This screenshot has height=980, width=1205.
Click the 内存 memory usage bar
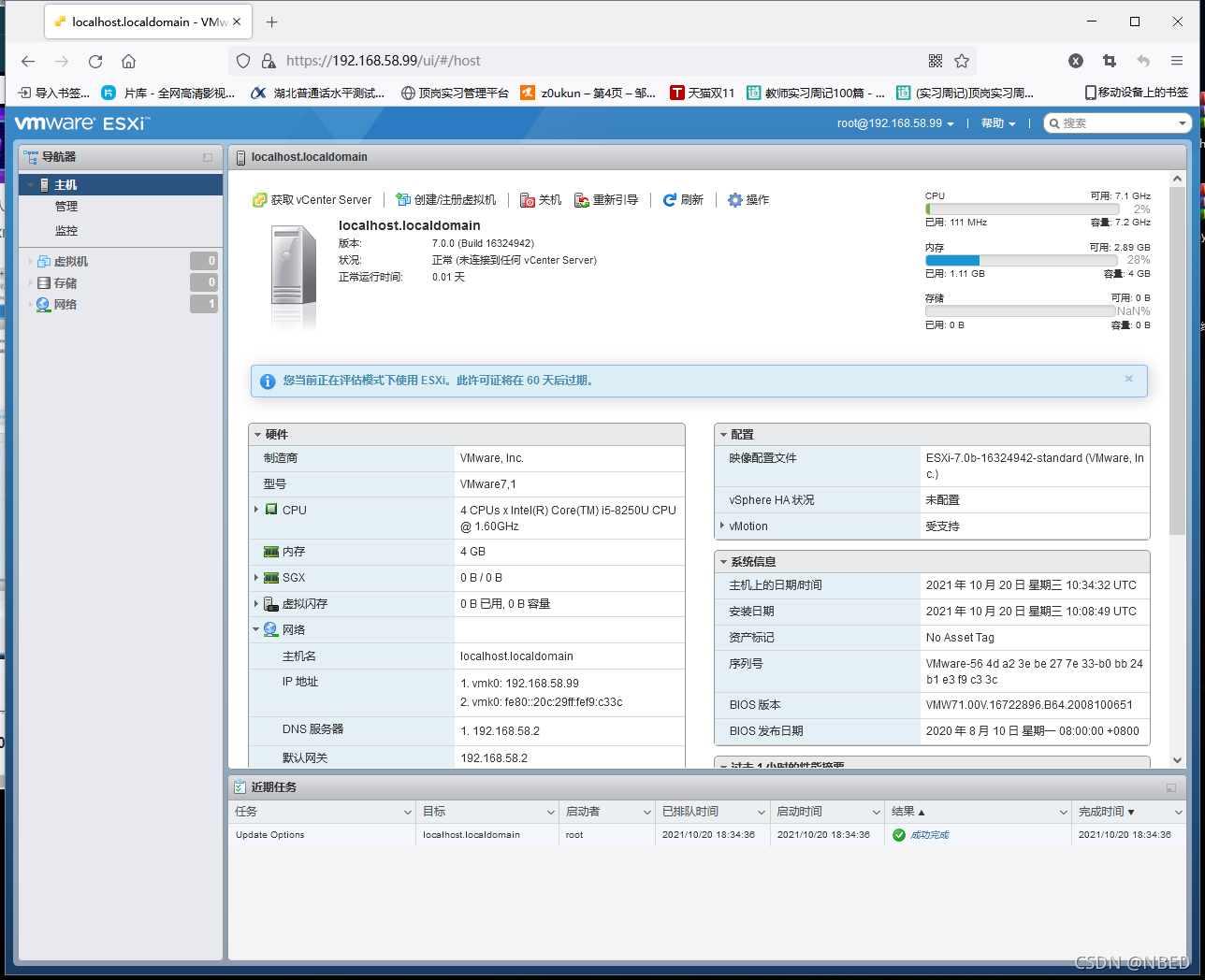pyautogui.click(x=1022, y=260)
